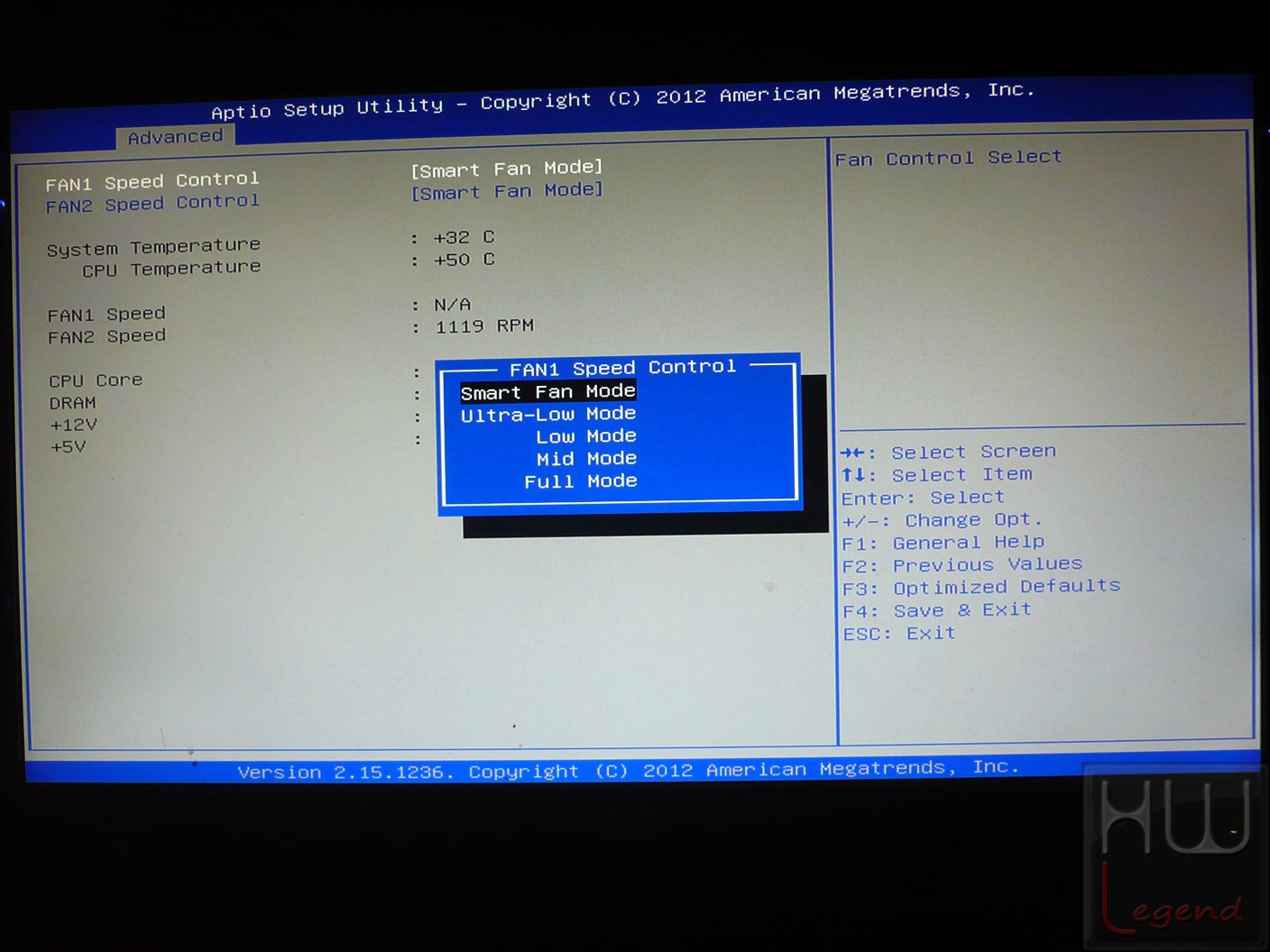Viewport: 1270px width, 952px height.
Task: Click the N/A fan speed value
Action: click(452, 305)
